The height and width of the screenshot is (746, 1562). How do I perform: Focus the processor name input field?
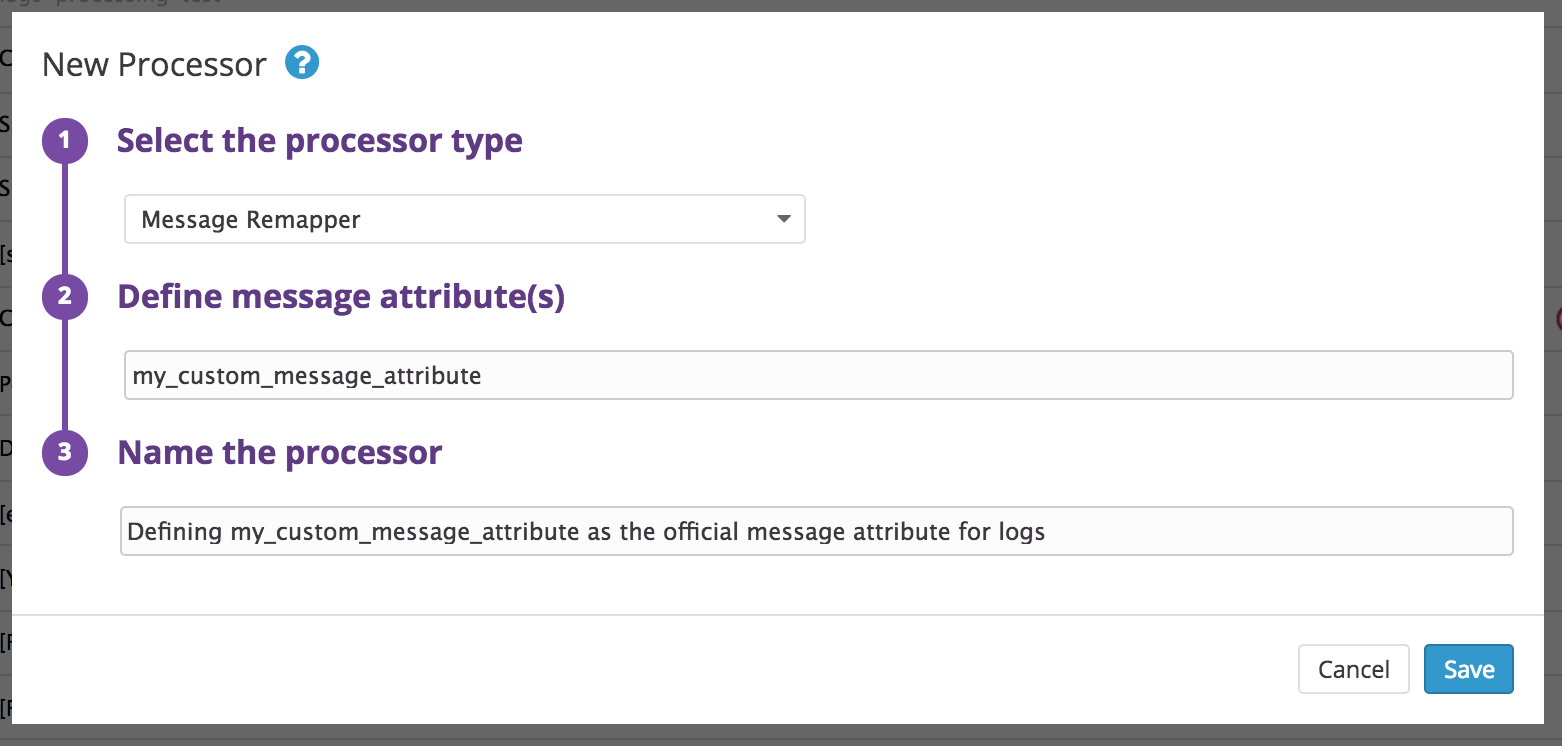coord(816,532)
